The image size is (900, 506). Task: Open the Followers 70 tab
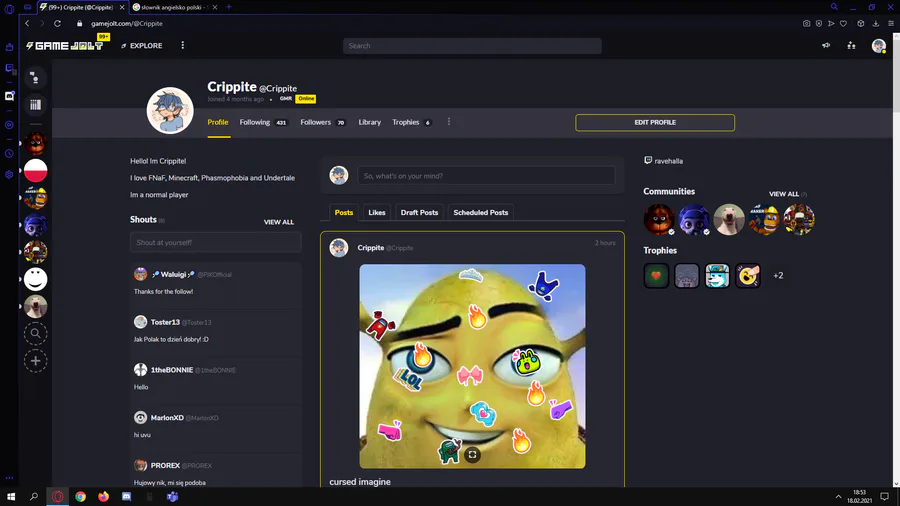click(323, 122)
